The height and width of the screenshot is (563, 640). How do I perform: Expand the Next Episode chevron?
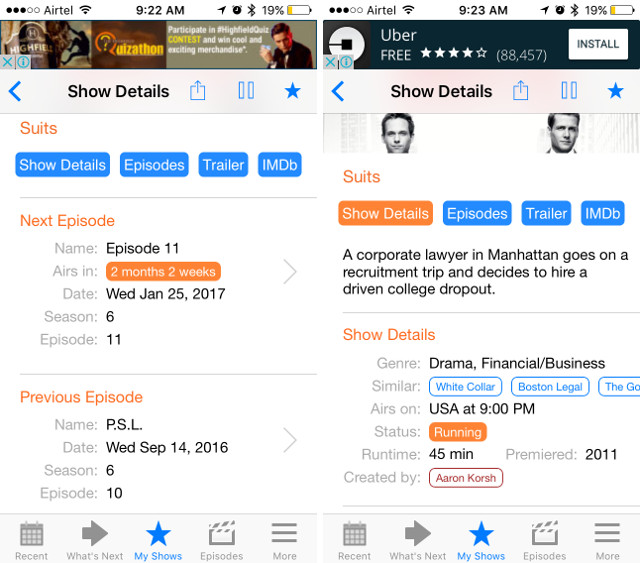tap(290, 271)
